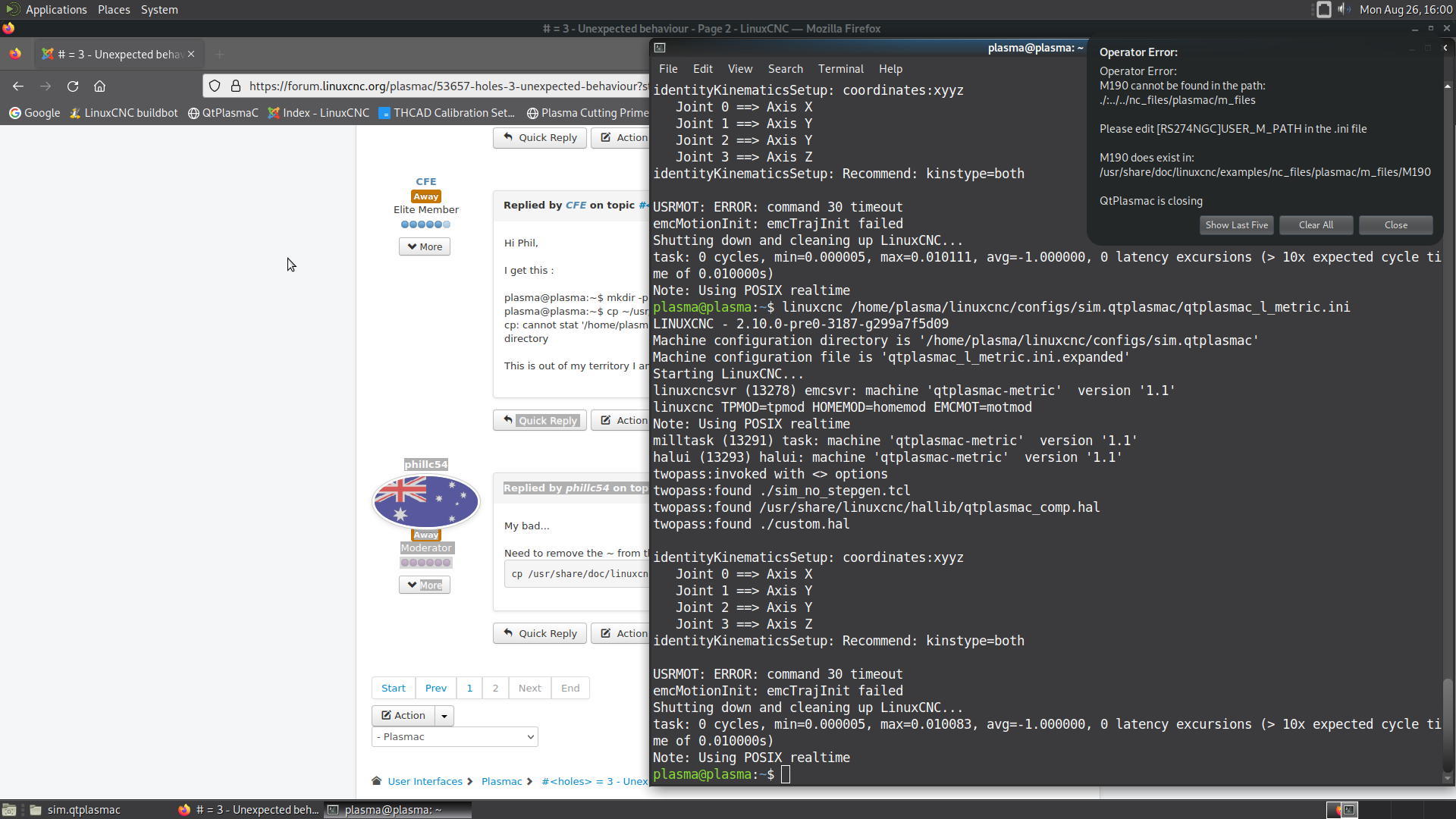Open CFE's username link
The width and height of the screenshot is (1456, 819).
(426, 182)
